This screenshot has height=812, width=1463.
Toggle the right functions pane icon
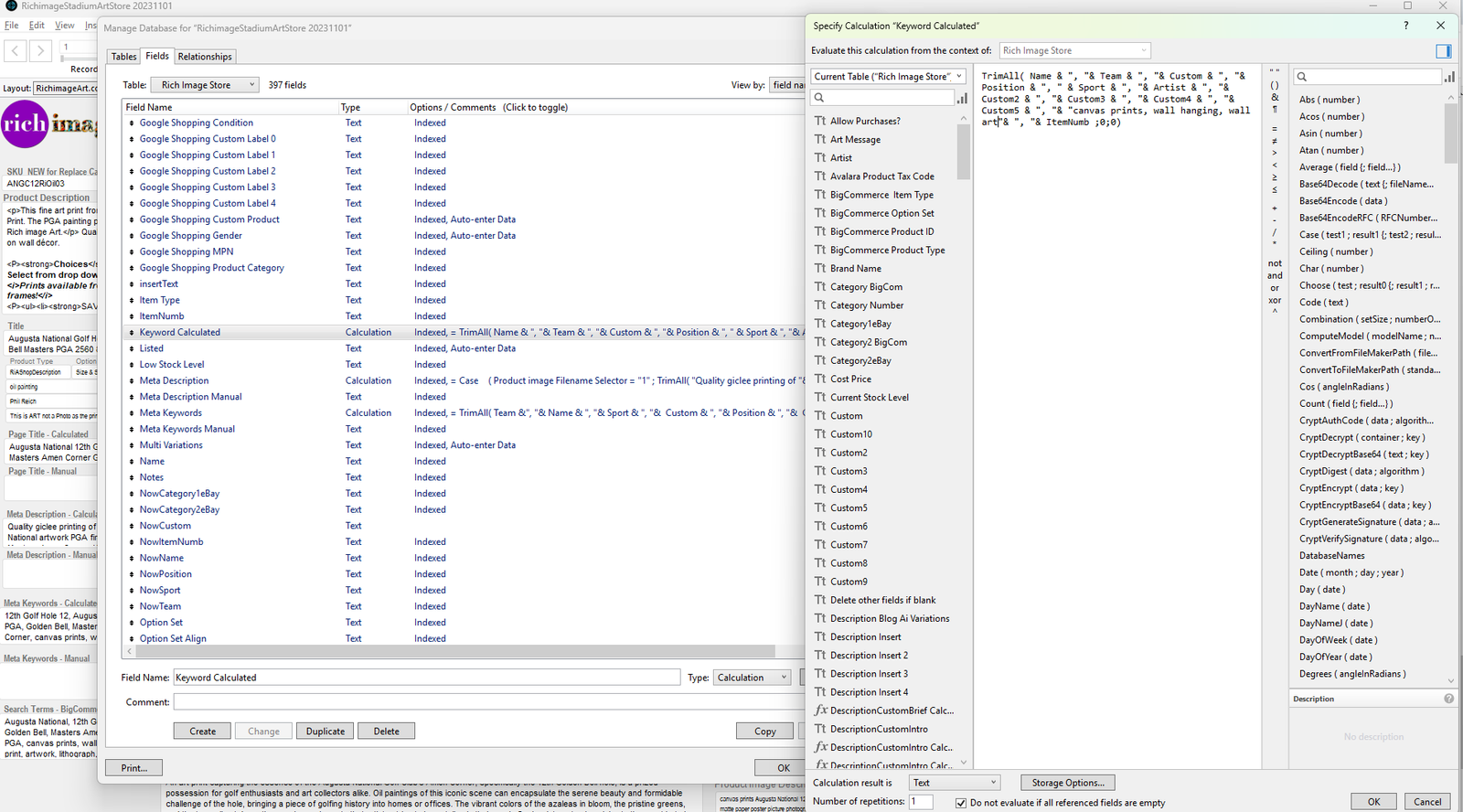point(1444,51)
